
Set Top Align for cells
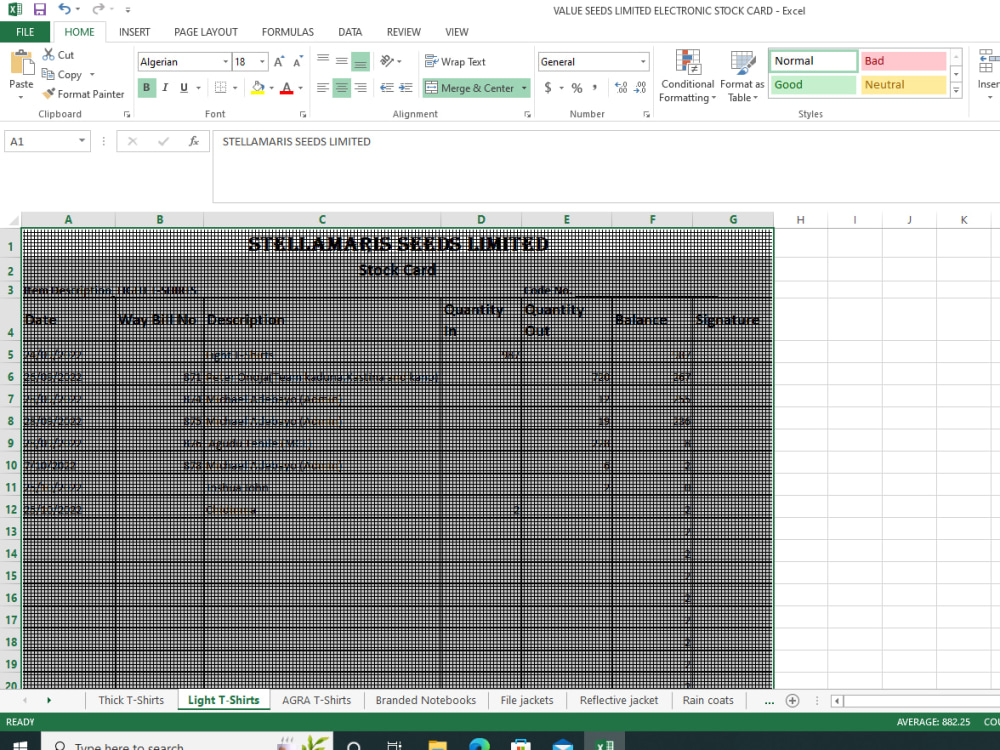tap(323, 61)
